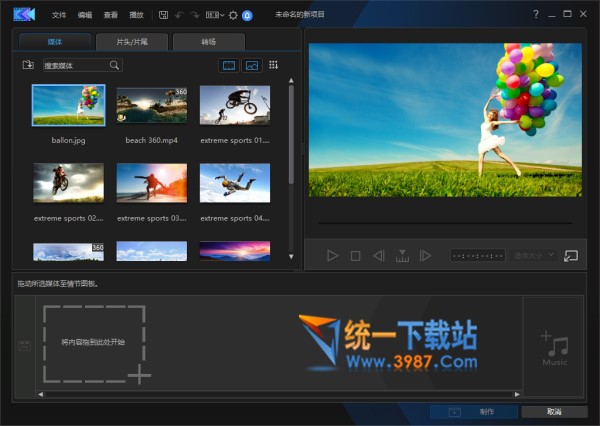Select the extreme sports 01 thumbnail

[x=235, y=105]
